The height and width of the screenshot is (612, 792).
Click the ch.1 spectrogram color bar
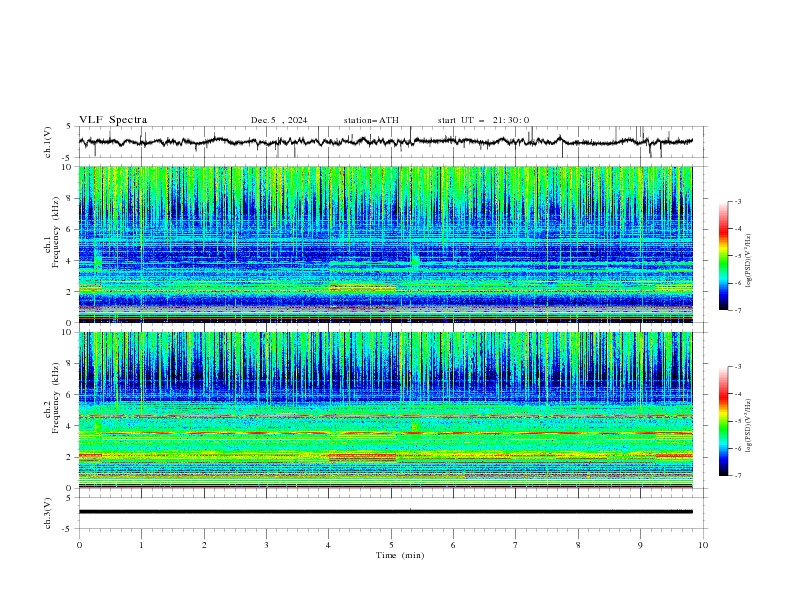click(x=723, y=256)
